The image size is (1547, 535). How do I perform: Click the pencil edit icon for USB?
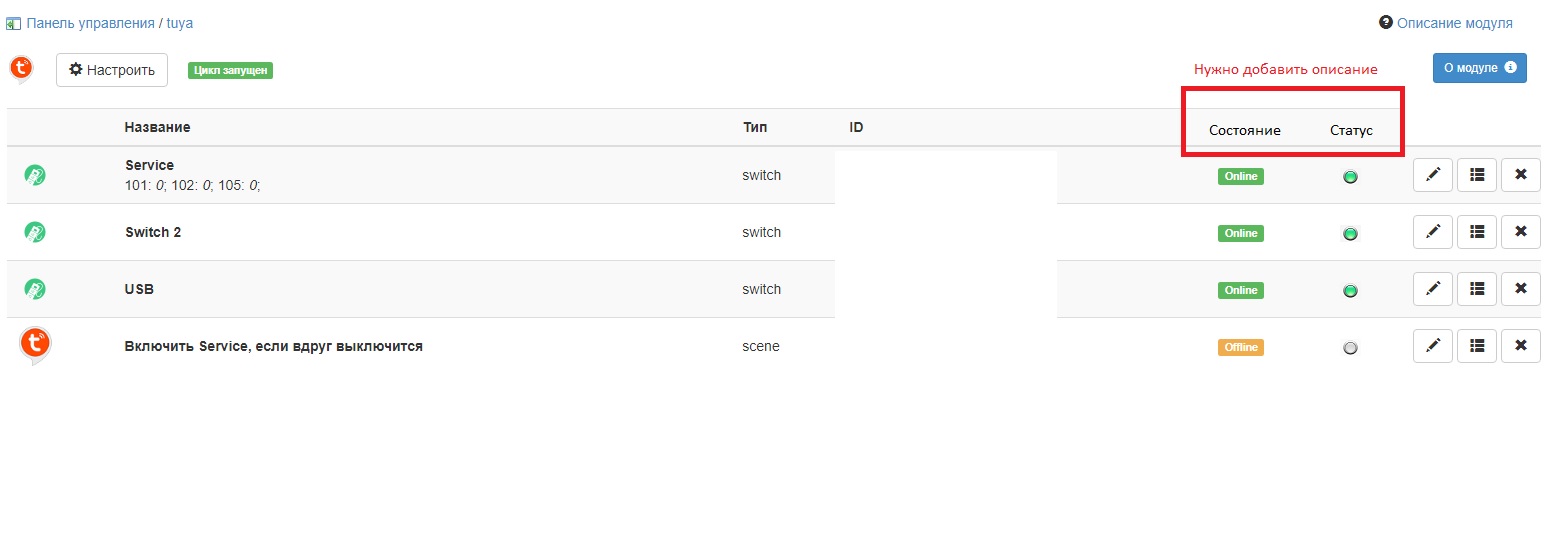[1432, 289]
